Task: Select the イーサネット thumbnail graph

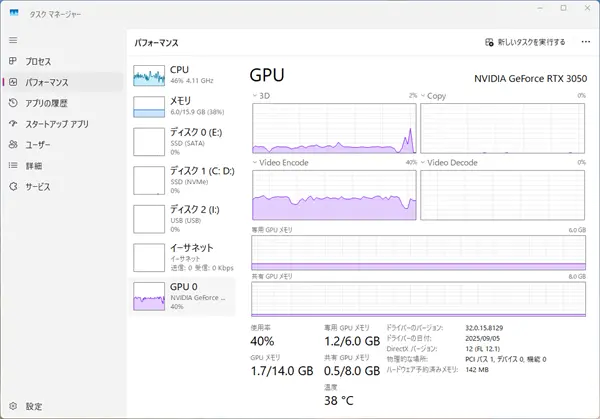Action: click(x=149, y=258)
